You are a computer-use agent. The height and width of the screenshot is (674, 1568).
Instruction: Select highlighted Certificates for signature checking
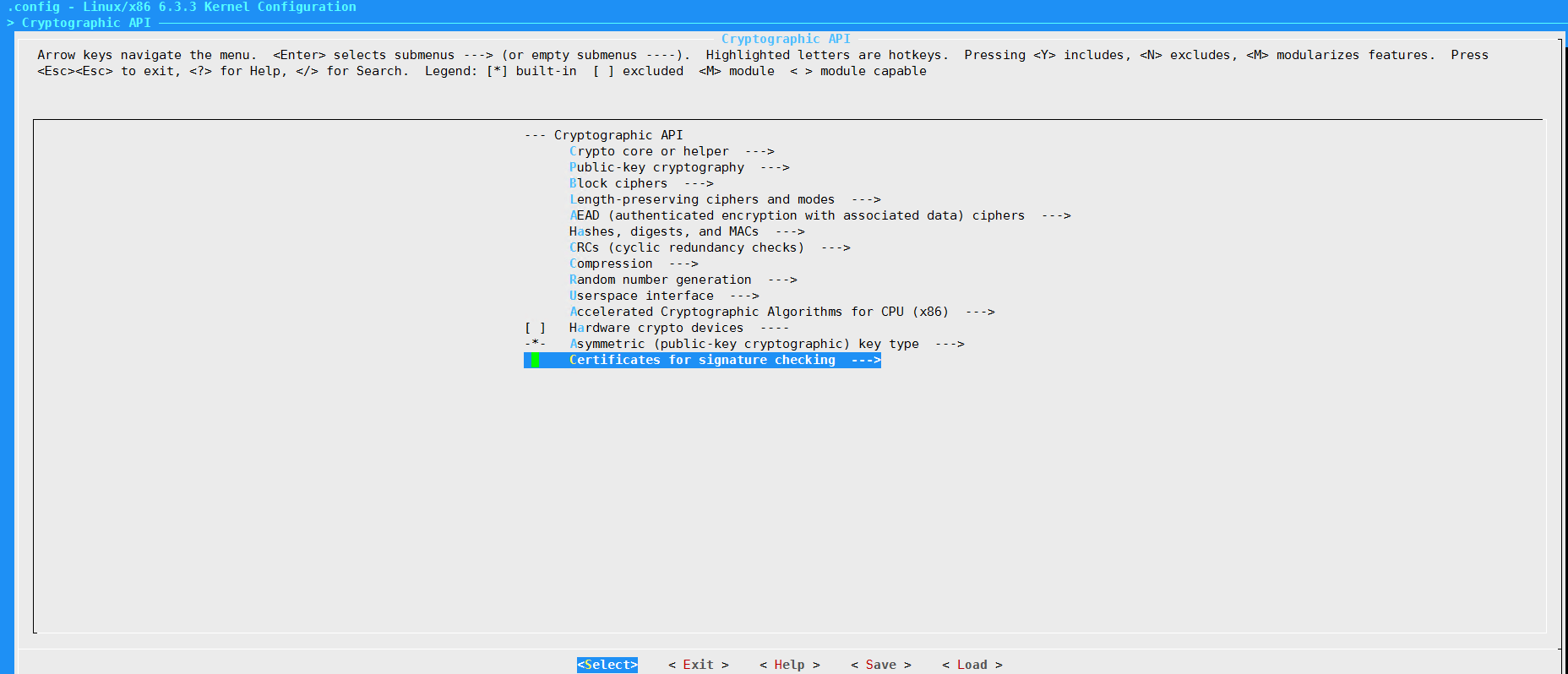tap(702, 360)
